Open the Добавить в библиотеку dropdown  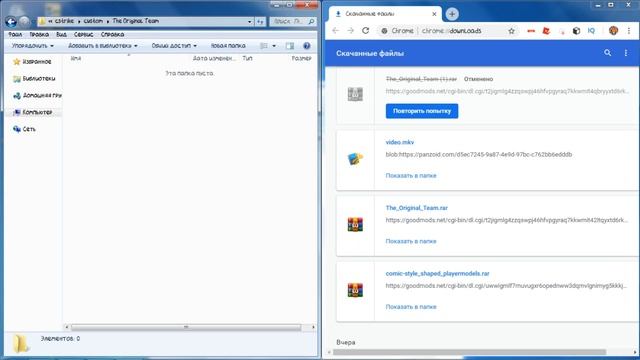tap(103, 46)
